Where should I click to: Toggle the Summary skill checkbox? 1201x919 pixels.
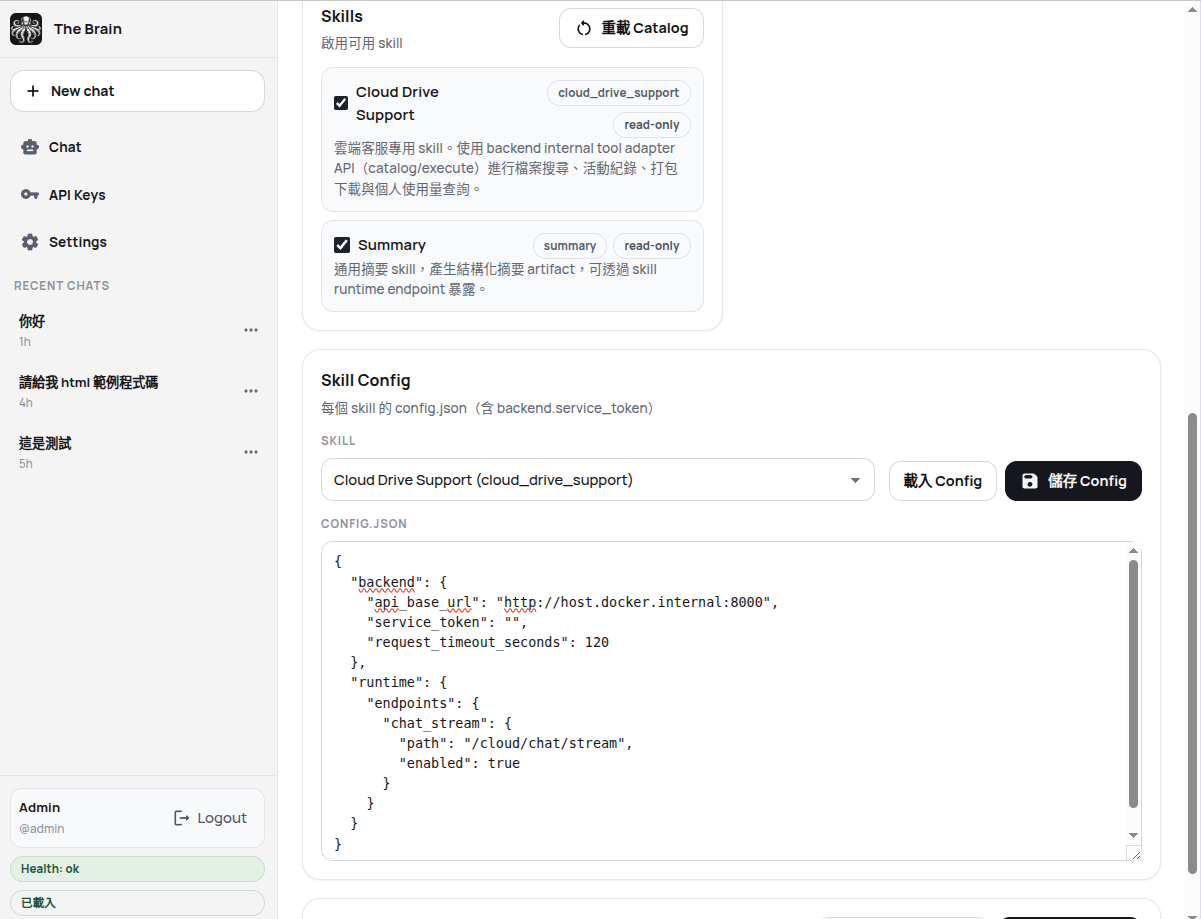tap(341, 245)
